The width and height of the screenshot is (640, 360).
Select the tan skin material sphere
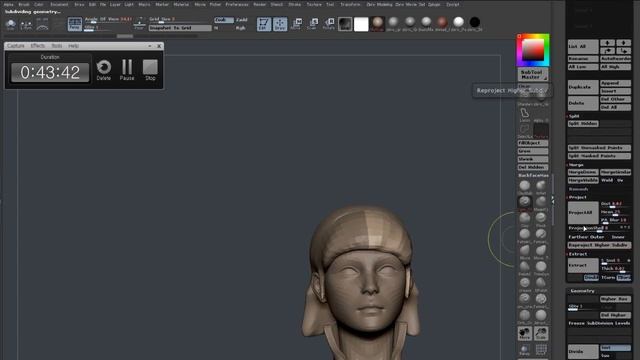[377, 22]
